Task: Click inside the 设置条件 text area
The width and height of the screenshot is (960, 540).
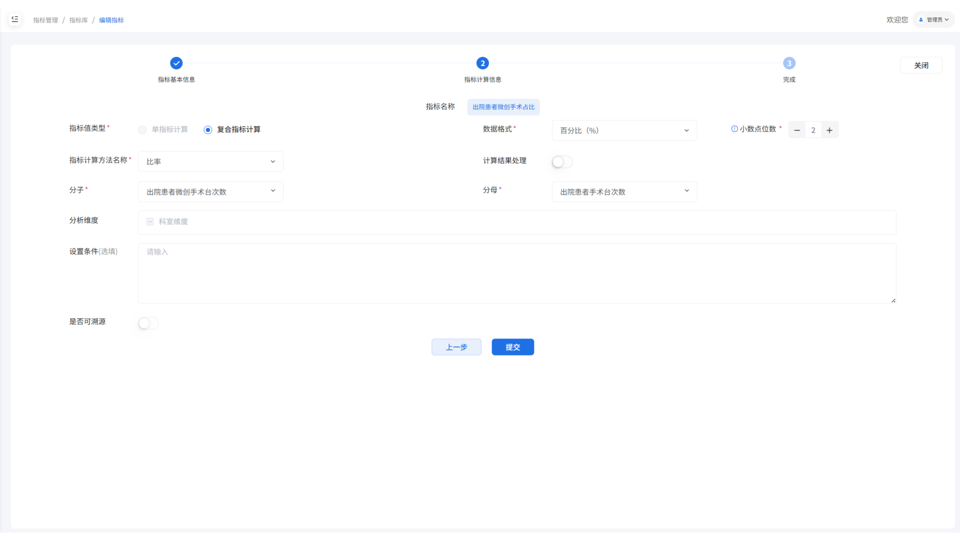Action: tap(516, 273)
